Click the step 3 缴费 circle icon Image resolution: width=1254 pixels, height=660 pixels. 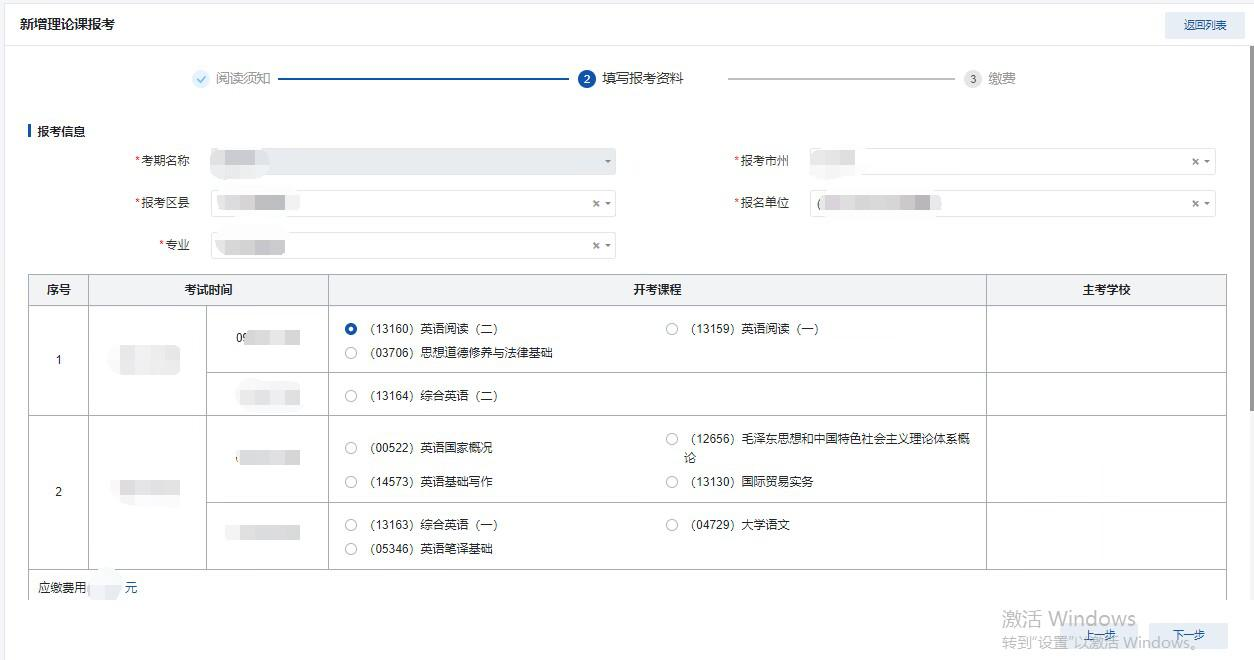(972, 79)
